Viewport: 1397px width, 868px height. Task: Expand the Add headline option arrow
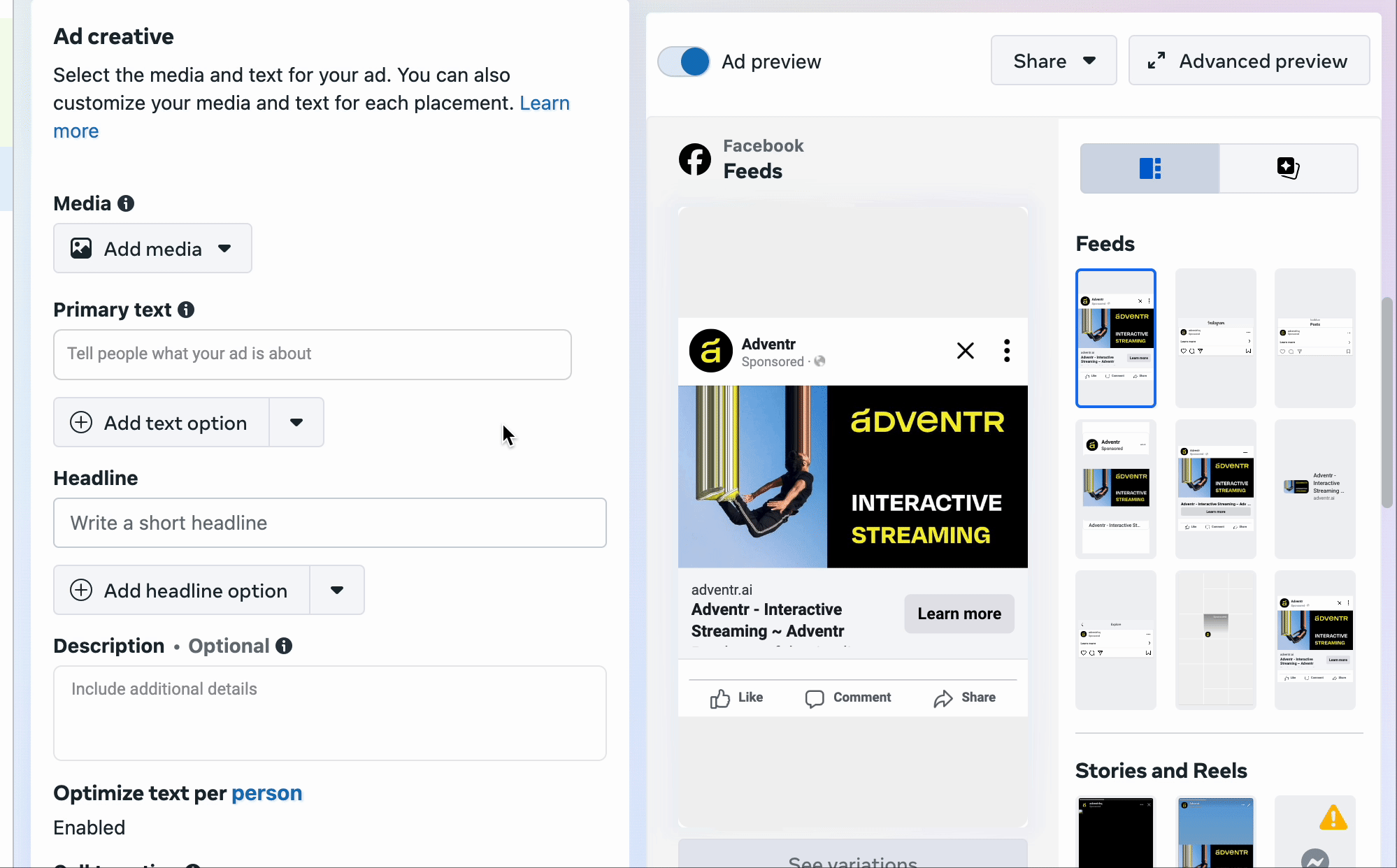click(x=337, y=590)
